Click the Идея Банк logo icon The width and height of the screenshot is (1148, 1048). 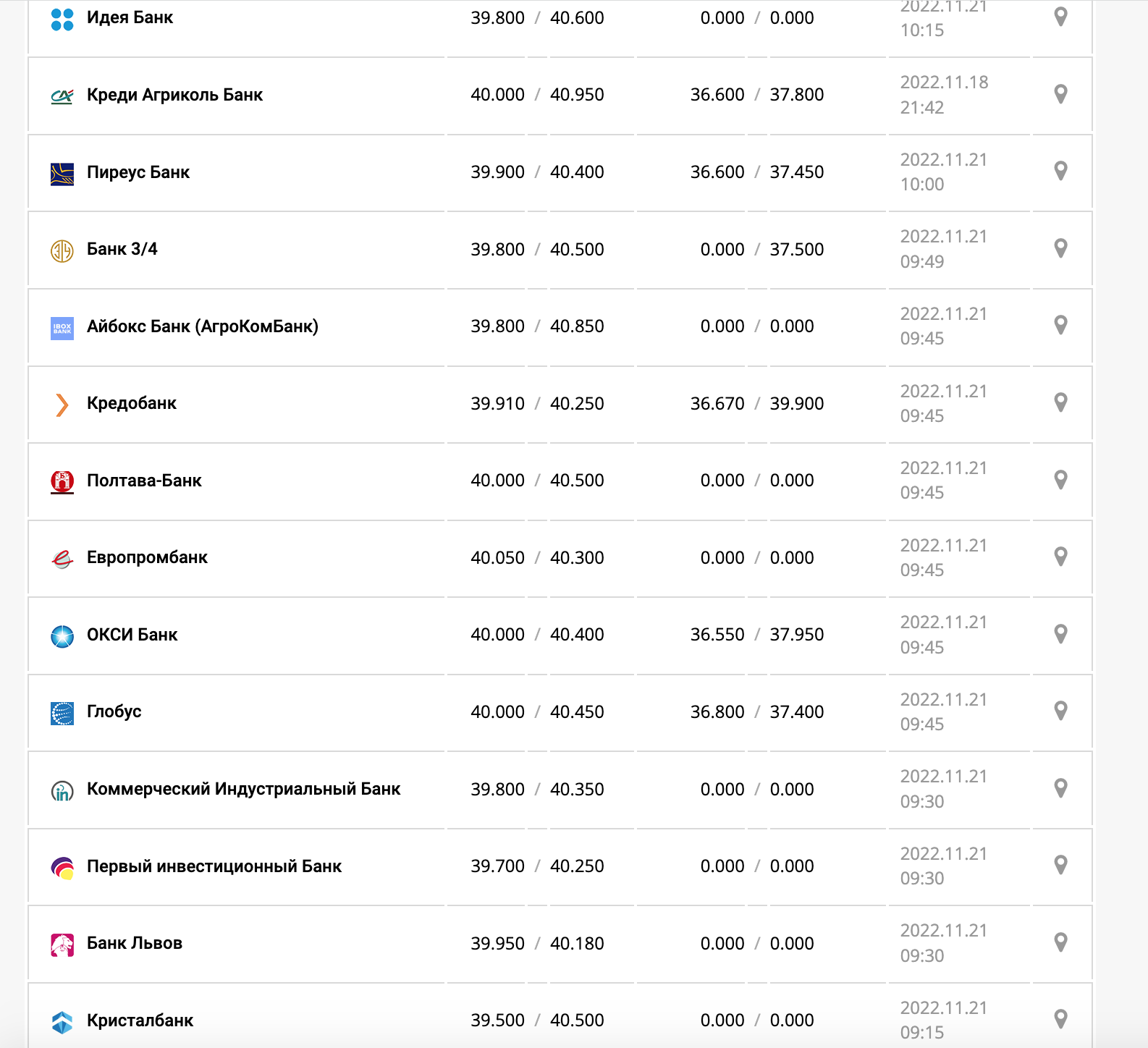pos(62,19)
